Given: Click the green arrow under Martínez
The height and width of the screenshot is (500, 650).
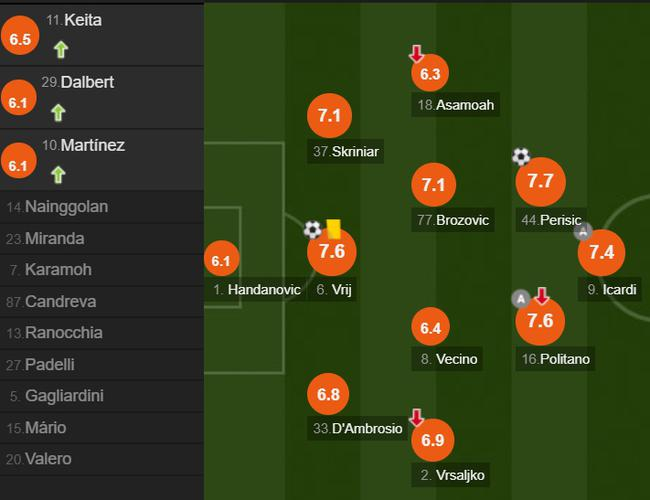Looking at the screenshot, I should [x=59, y=174].
